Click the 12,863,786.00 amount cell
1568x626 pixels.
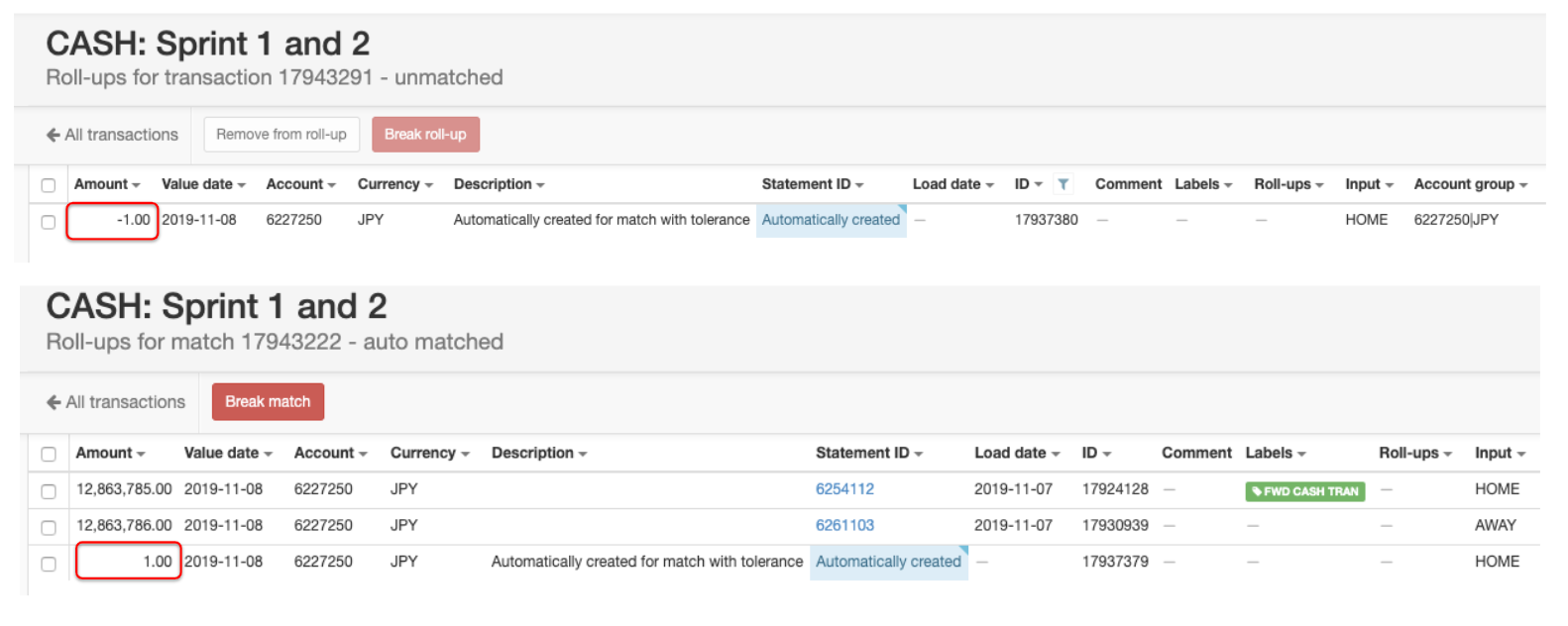[124, 526]
